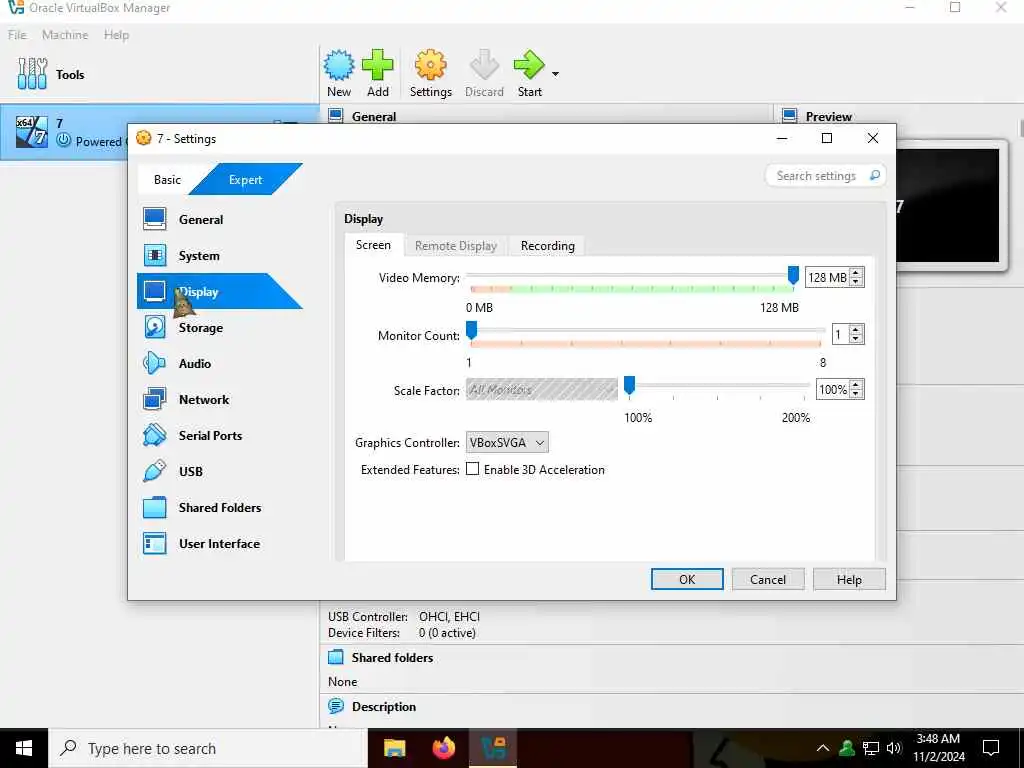Click the General section icon in Manager details
Screen dimensions: 1024x768
336,116
